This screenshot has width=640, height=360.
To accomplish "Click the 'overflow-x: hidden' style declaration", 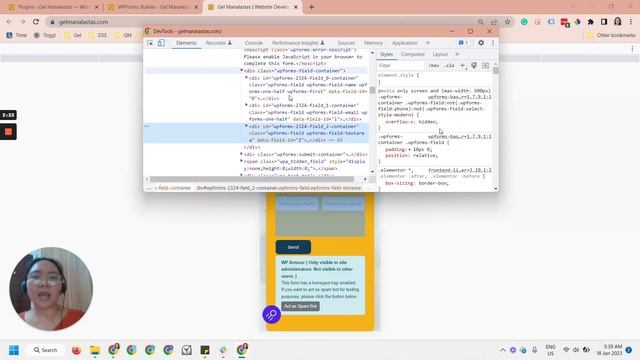I will point(411,122).
